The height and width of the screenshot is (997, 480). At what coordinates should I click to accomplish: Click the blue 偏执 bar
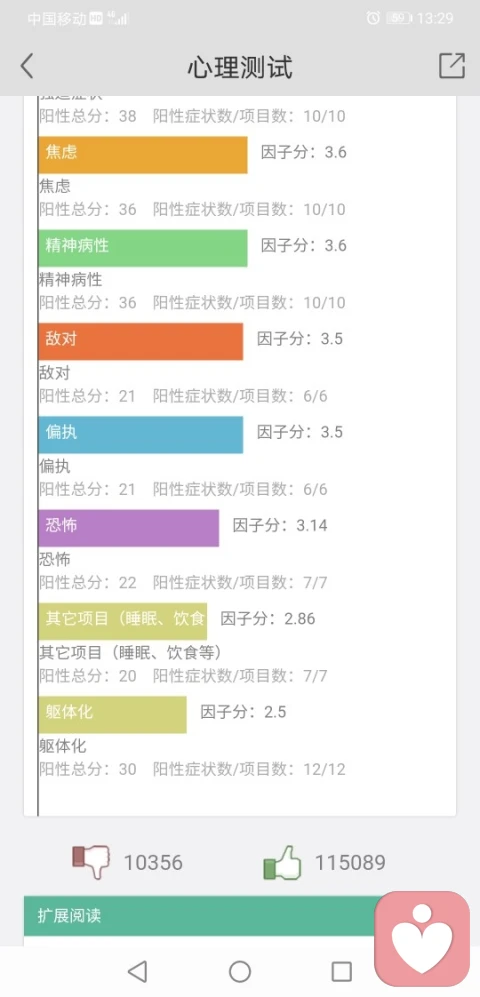pyautogui.click(x=141, y=435)
